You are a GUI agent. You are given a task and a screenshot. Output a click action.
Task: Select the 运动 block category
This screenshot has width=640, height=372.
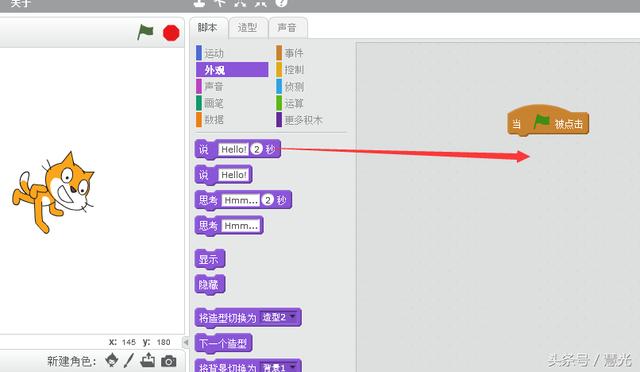tap(231, 53)
